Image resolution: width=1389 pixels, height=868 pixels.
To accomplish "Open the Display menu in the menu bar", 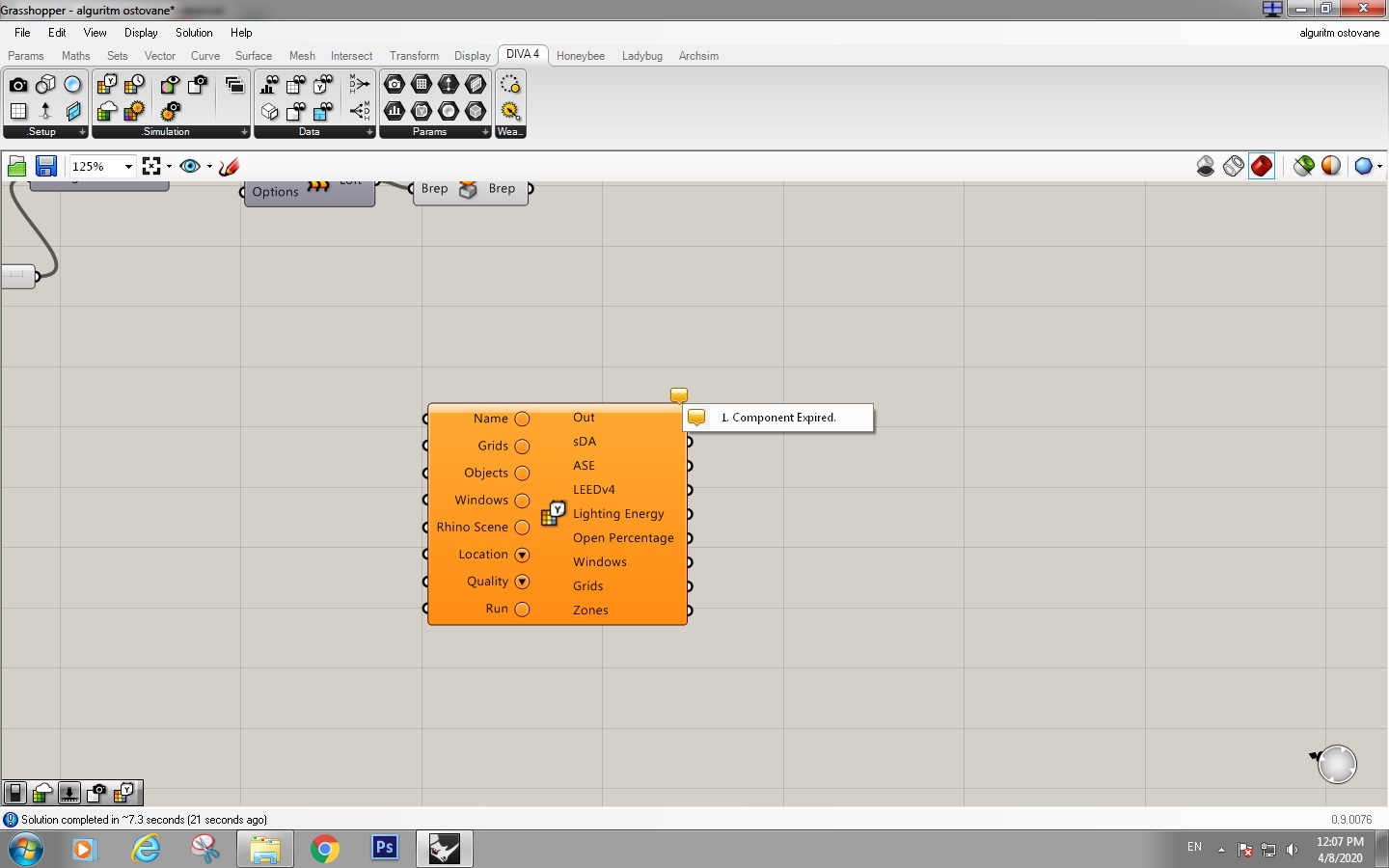I will point(141,33).
